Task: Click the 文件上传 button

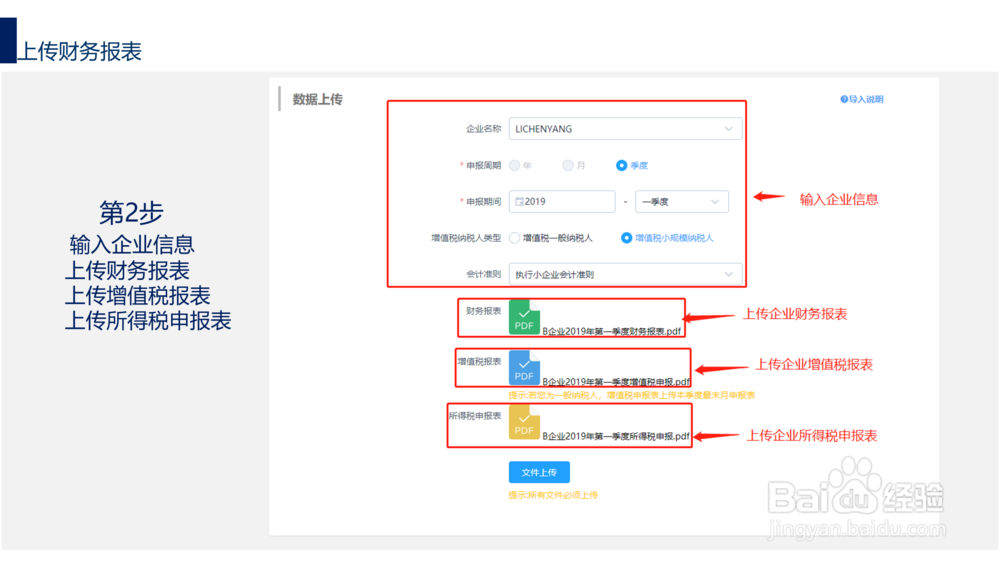Action: 539,472
